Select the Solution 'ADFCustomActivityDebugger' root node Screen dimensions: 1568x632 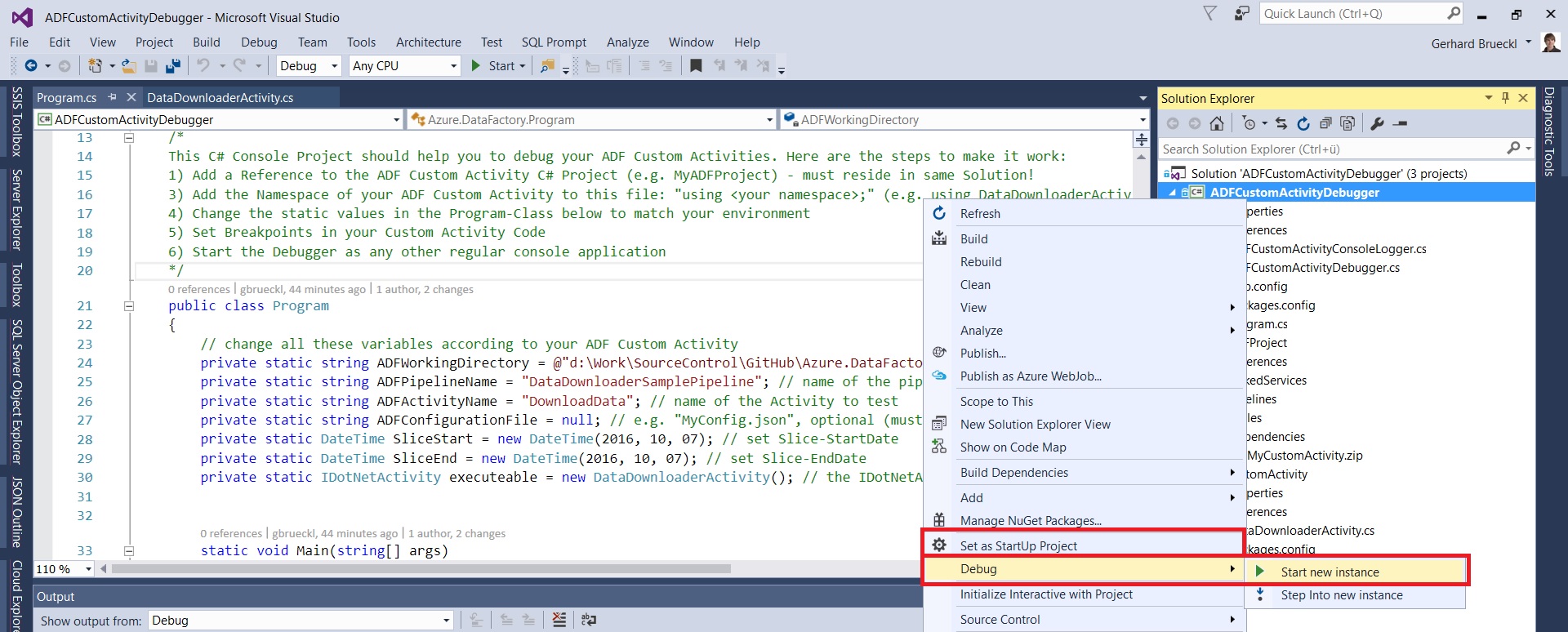click(x=1328, y=173)
